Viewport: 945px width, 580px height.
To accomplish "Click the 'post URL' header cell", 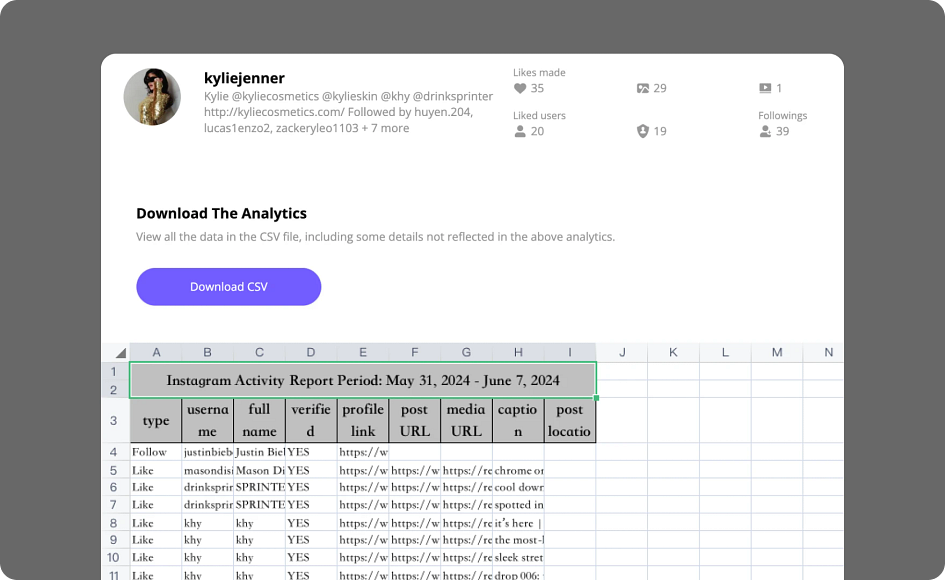I will [415, 421].
